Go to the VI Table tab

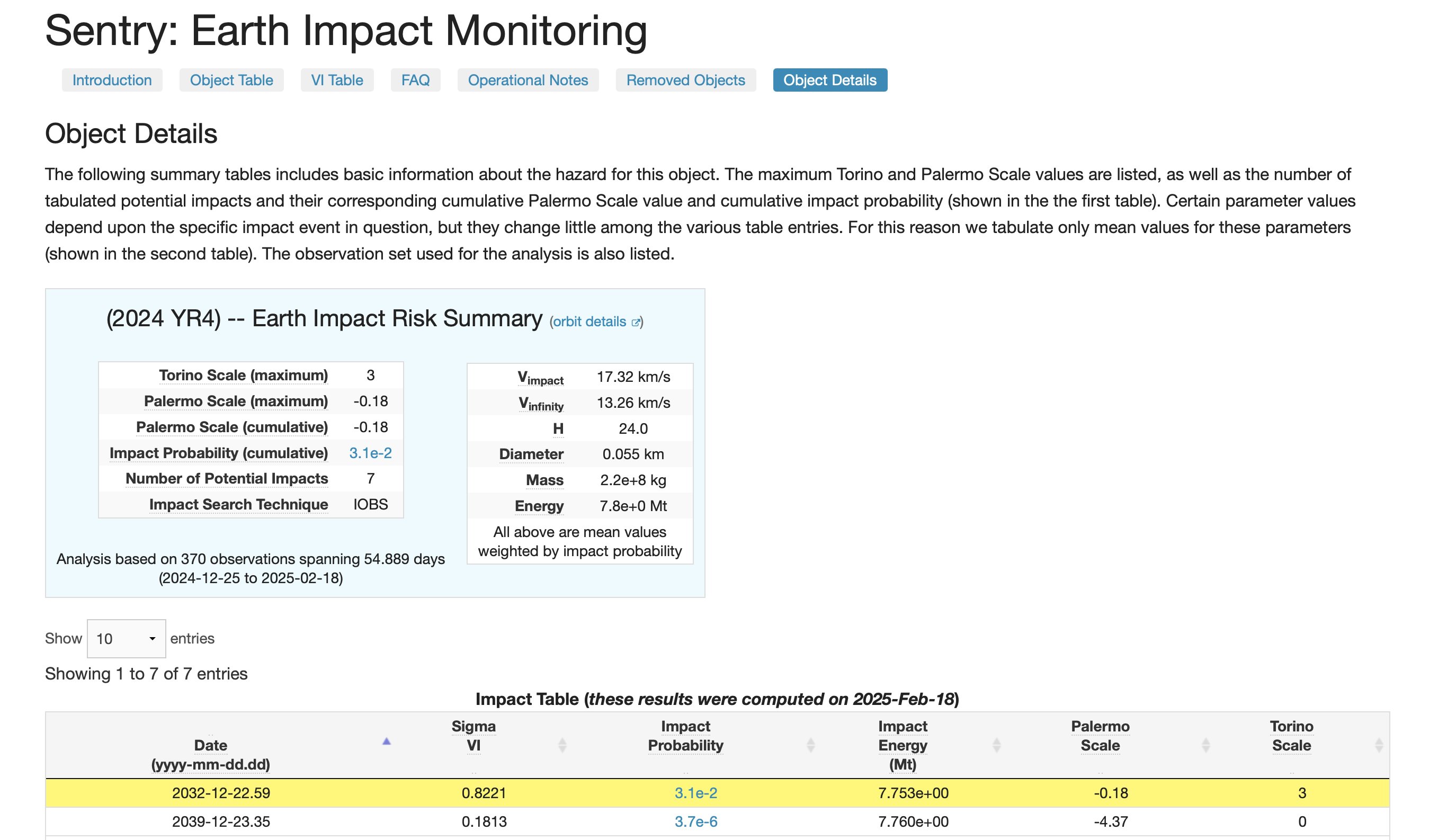point(337,80)
